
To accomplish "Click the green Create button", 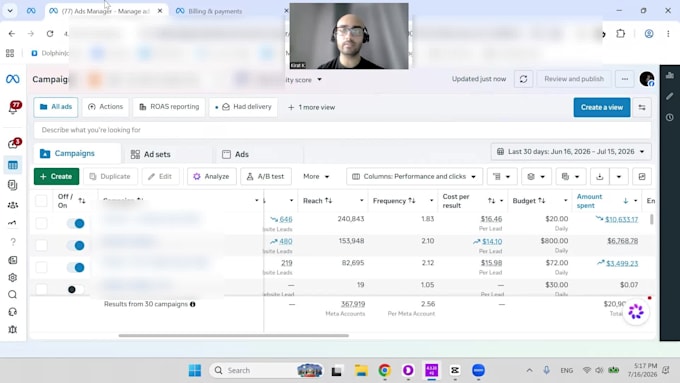I will pos(56,177).
